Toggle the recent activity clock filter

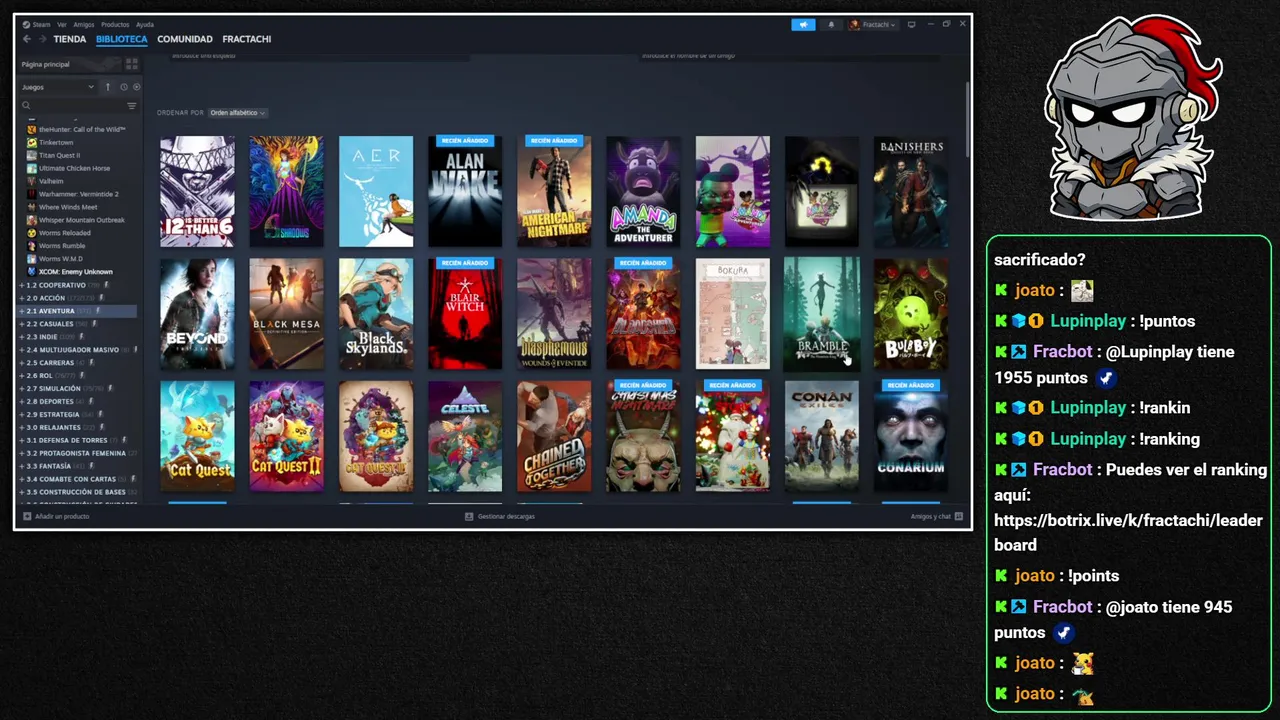point(123,87)
